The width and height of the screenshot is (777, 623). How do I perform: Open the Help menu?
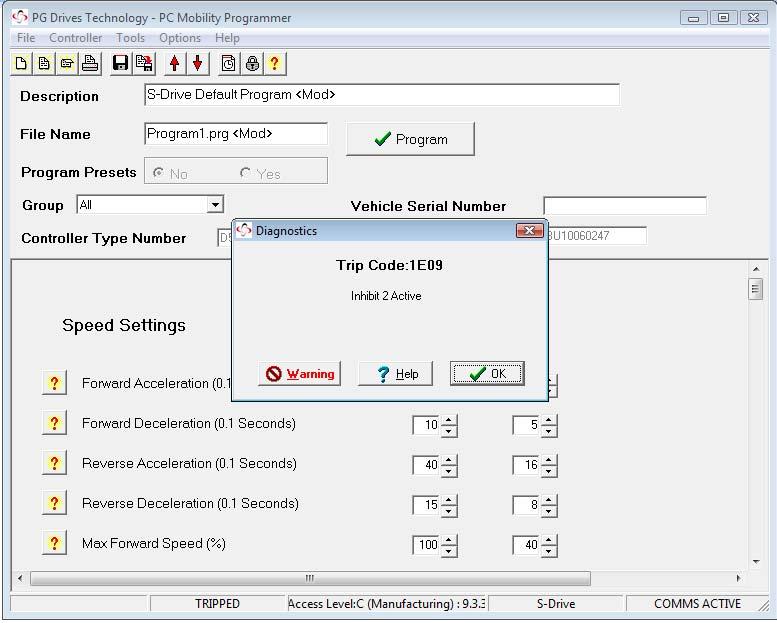[227, 38]
